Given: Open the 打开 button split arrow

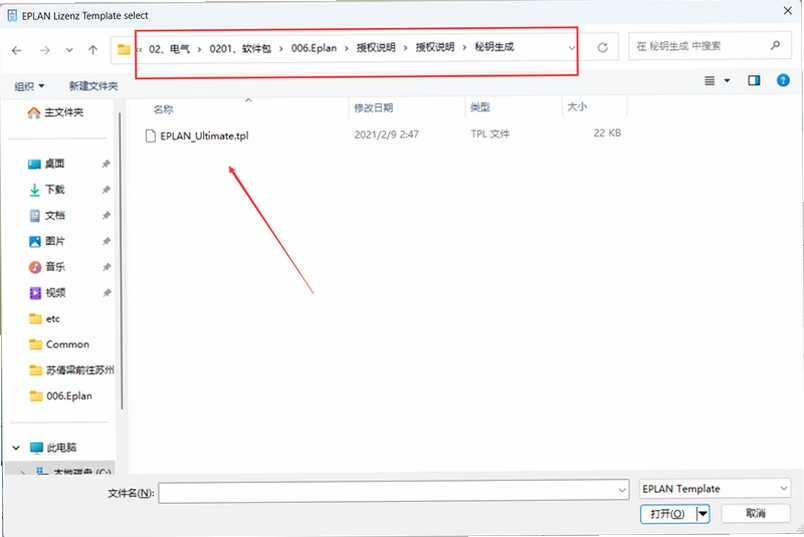Looking at the screenshot, I should click(702, 513).
